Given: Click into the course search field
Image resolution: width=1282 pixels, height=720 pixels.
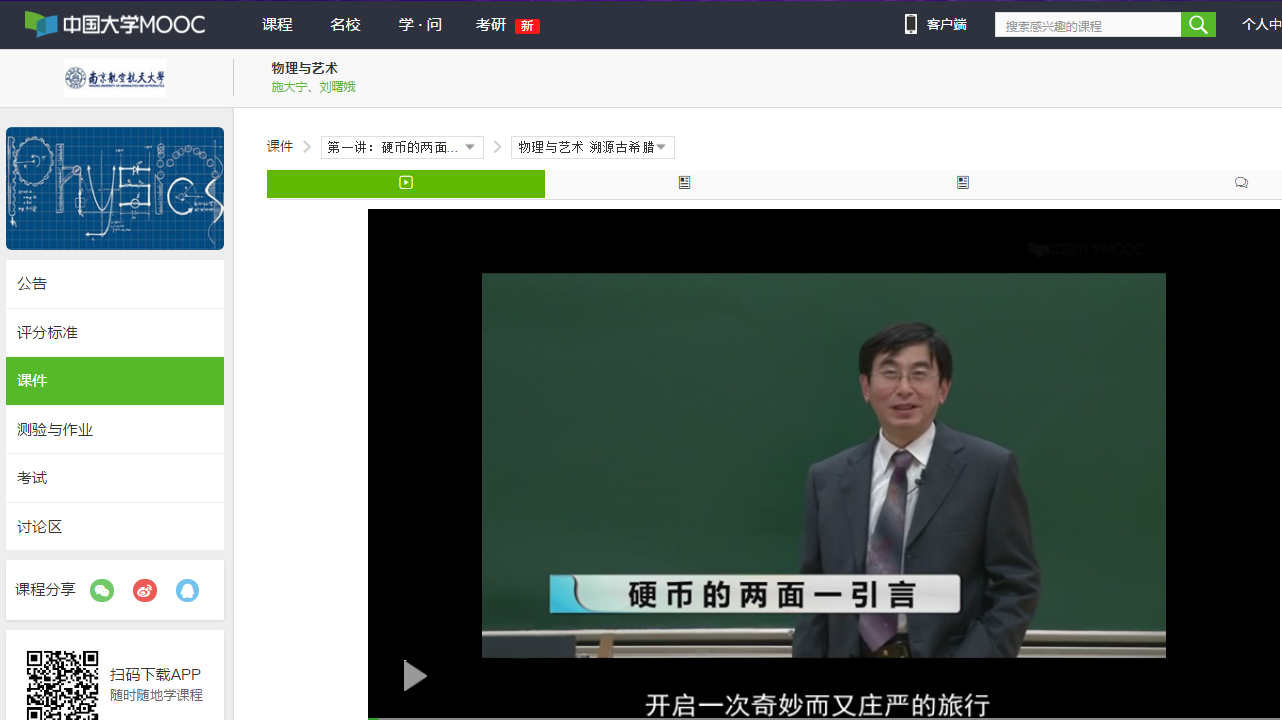Looking at the screenshot, I should coord(1088,26).
